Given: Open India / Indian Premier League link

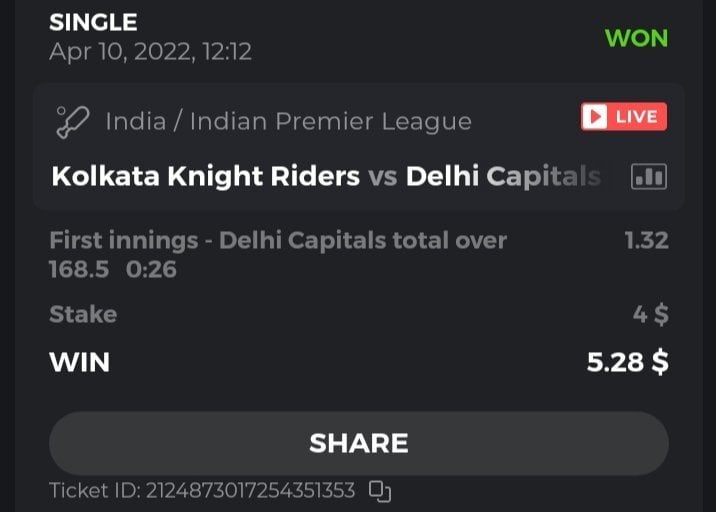Looking at the screenshot, I should (288, 122).
